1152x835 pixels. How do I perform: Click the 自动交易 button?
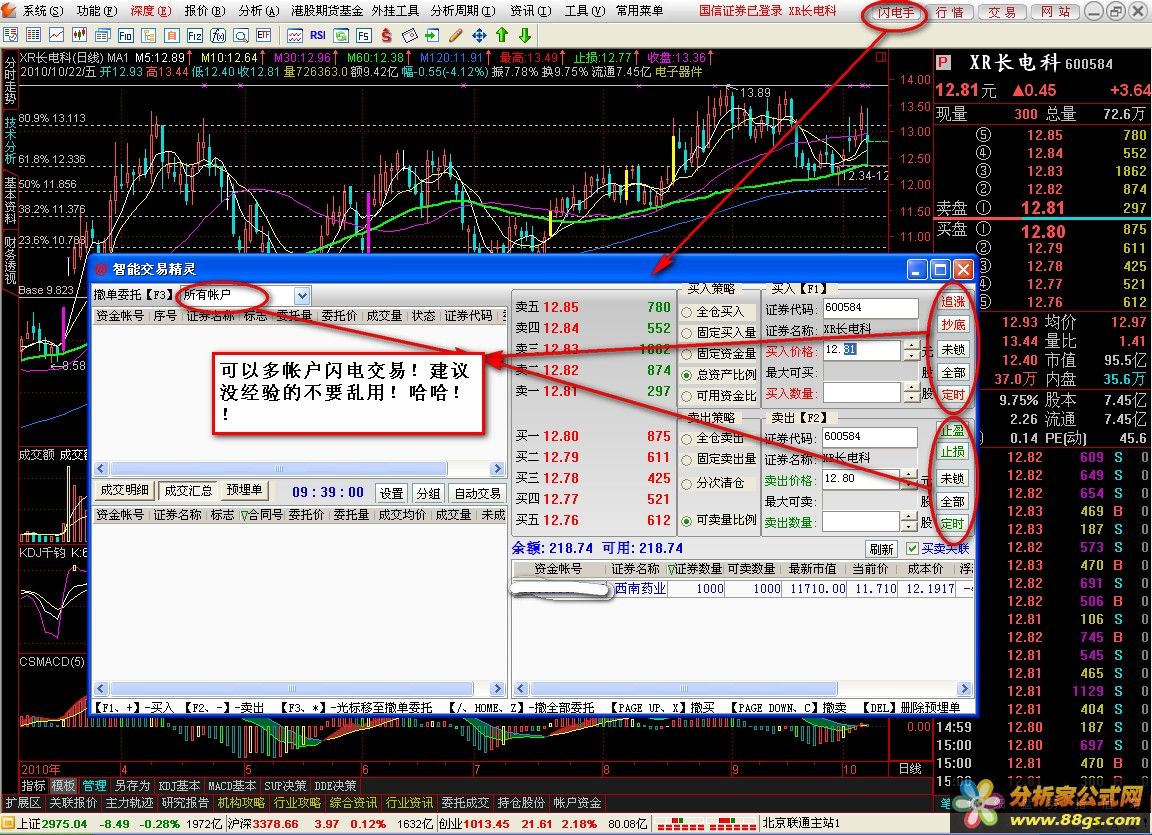coord(477,494)
